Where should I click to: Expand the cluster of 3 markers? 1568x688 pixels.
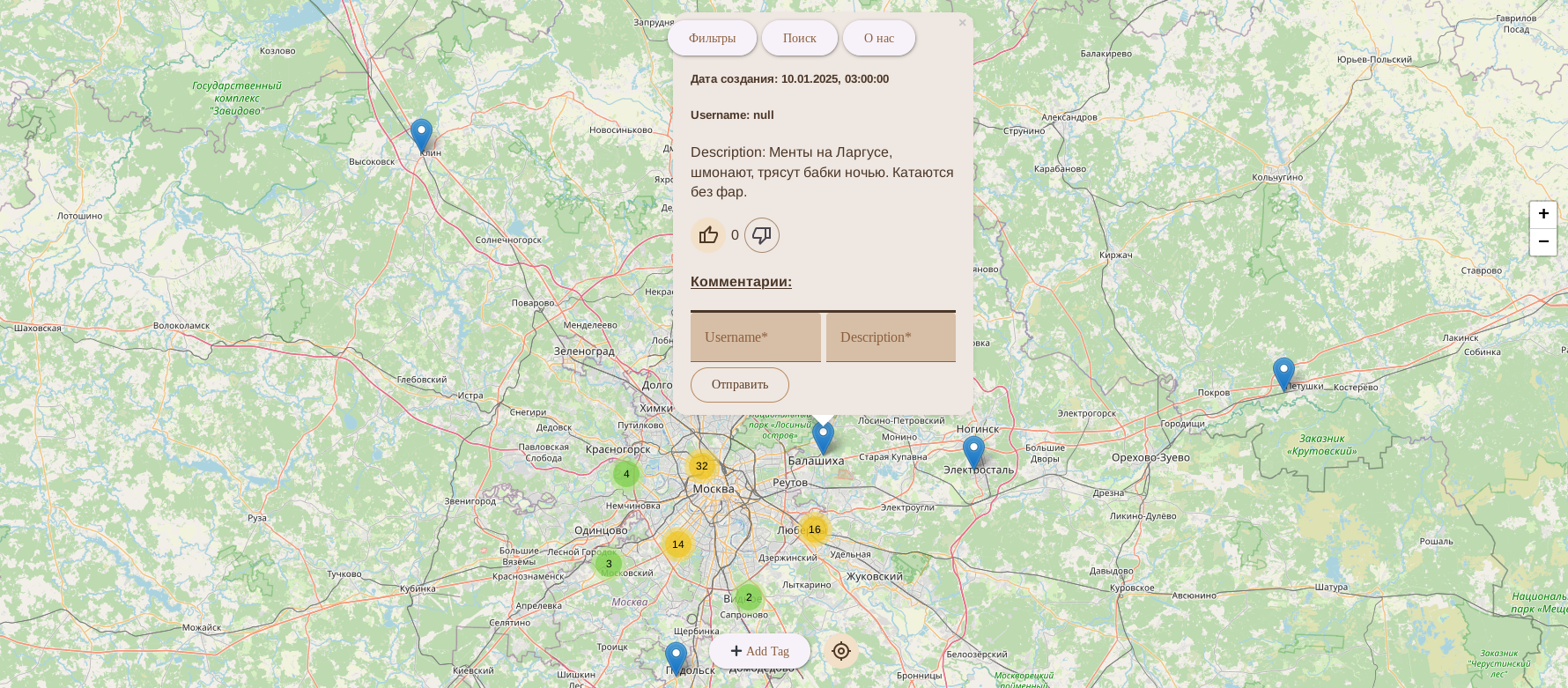[x=609, y=564]
